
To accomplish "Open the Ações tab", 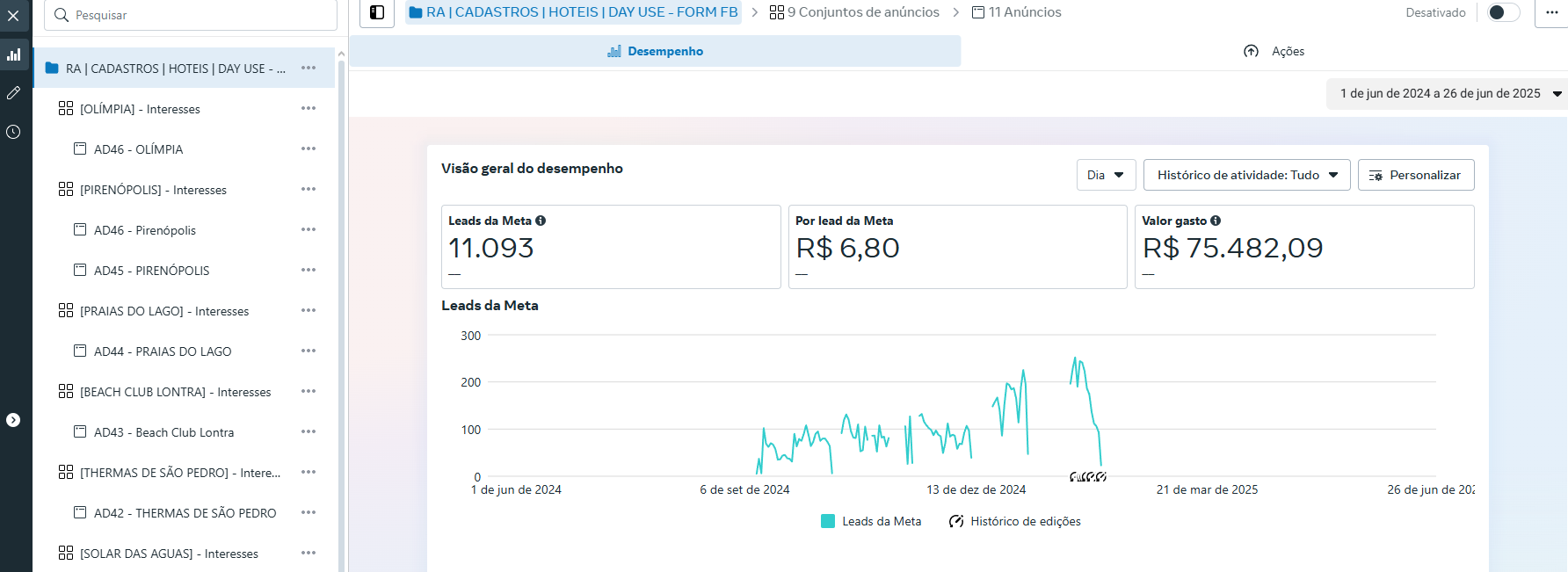I will 1274,51.
